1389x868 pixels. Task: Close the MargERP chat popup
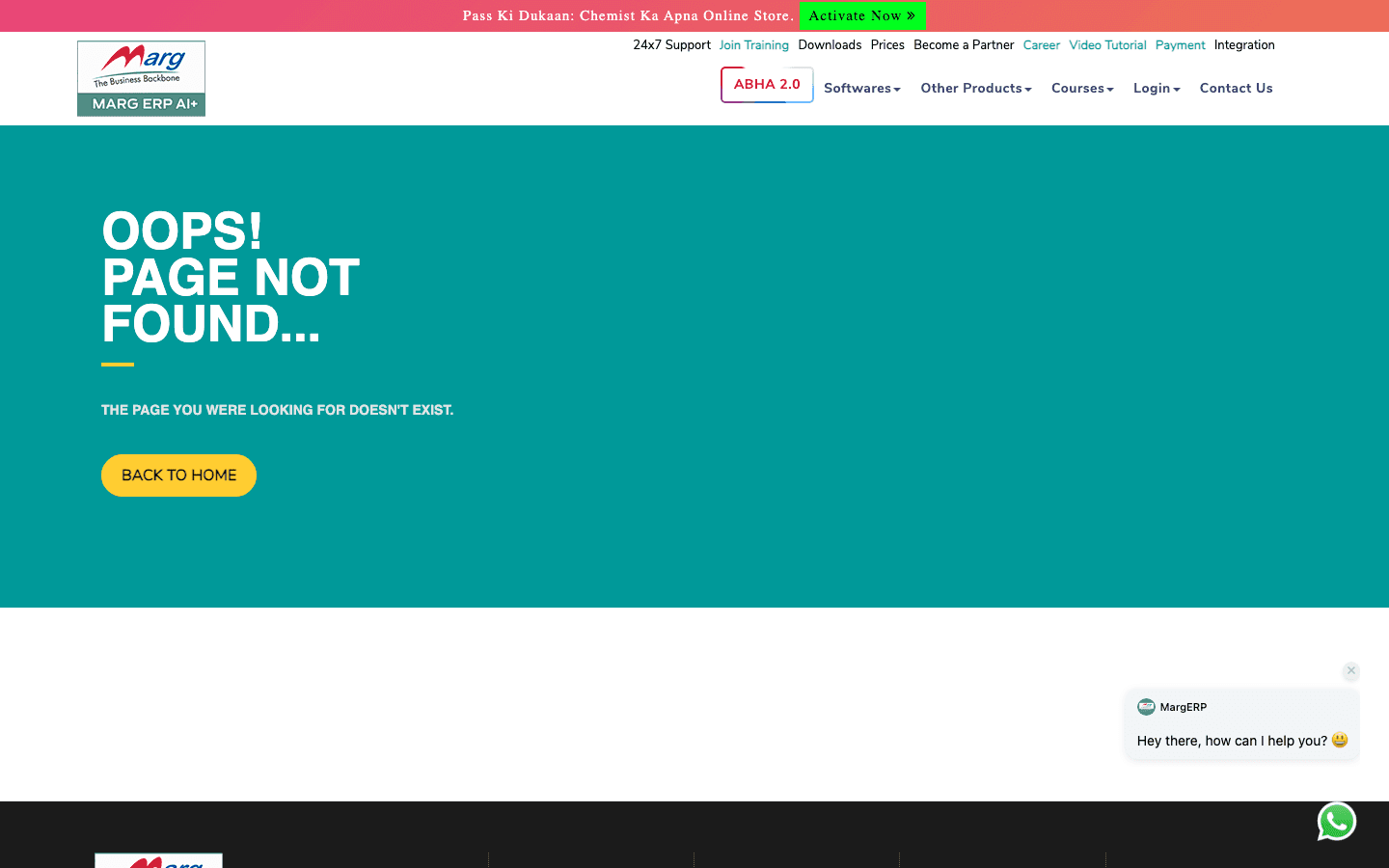tap(1351, 670)
